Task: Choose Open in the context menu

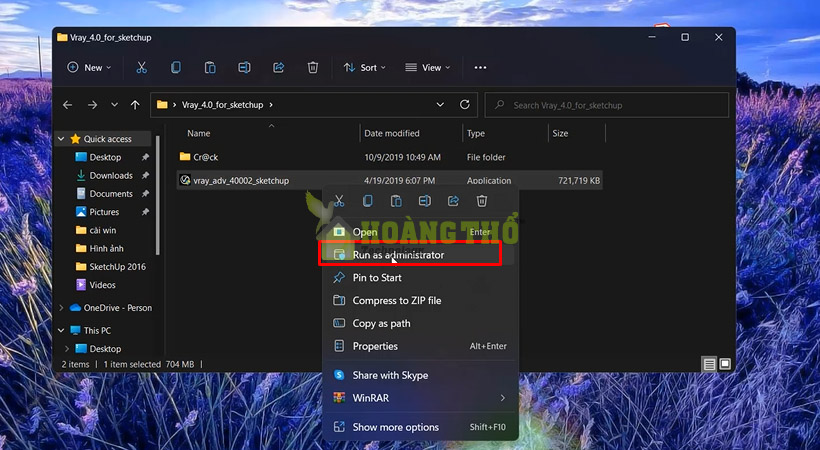Action: 420,232
